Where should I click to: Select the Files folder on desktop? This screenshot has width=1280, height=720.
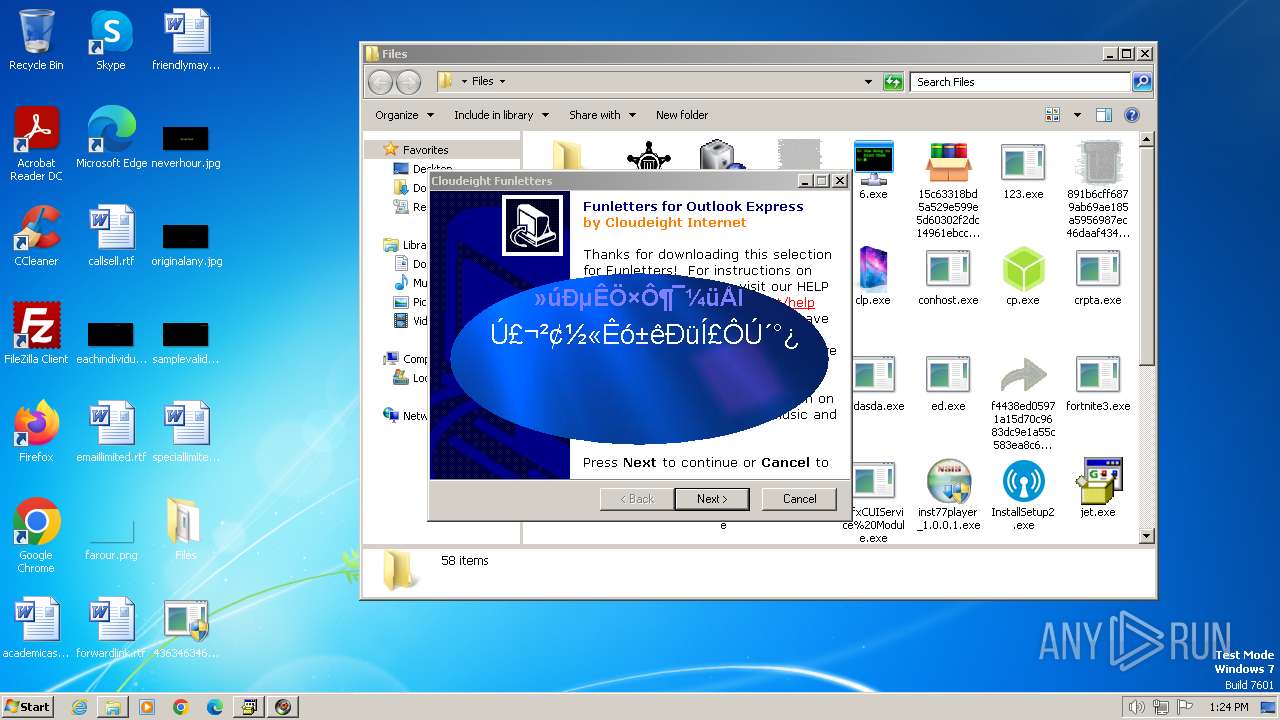click(186, 530)
